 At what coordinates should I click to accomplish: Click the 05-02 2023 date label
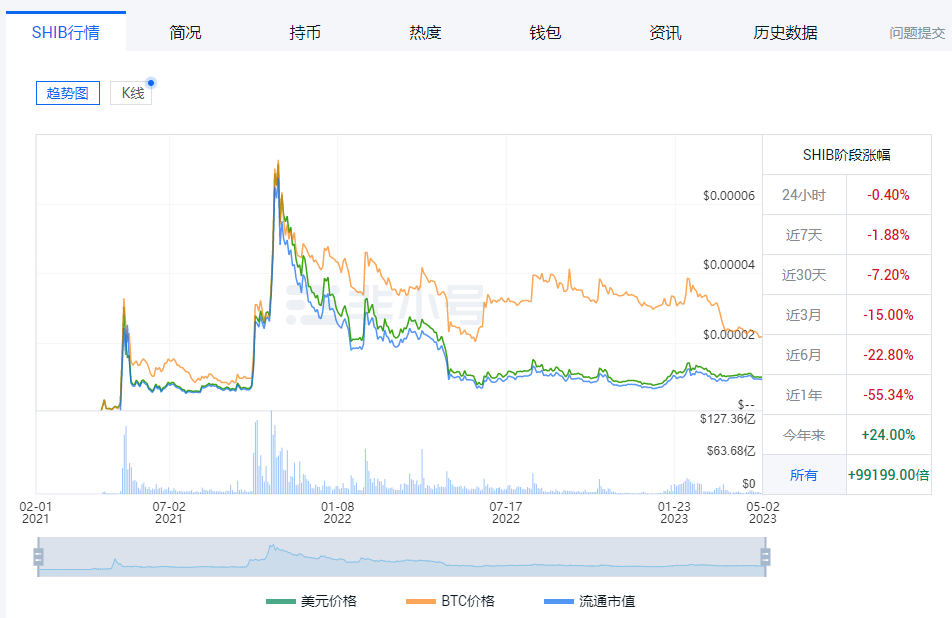[763, 512]
